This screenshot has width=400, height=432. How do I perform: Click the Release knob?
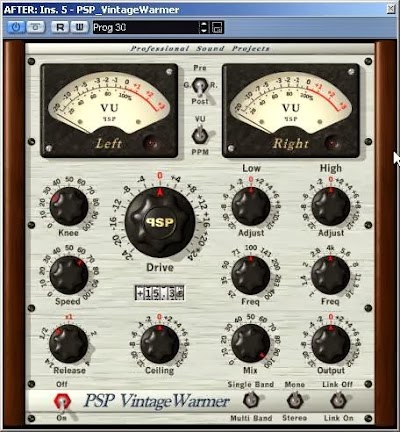point(69,344)
